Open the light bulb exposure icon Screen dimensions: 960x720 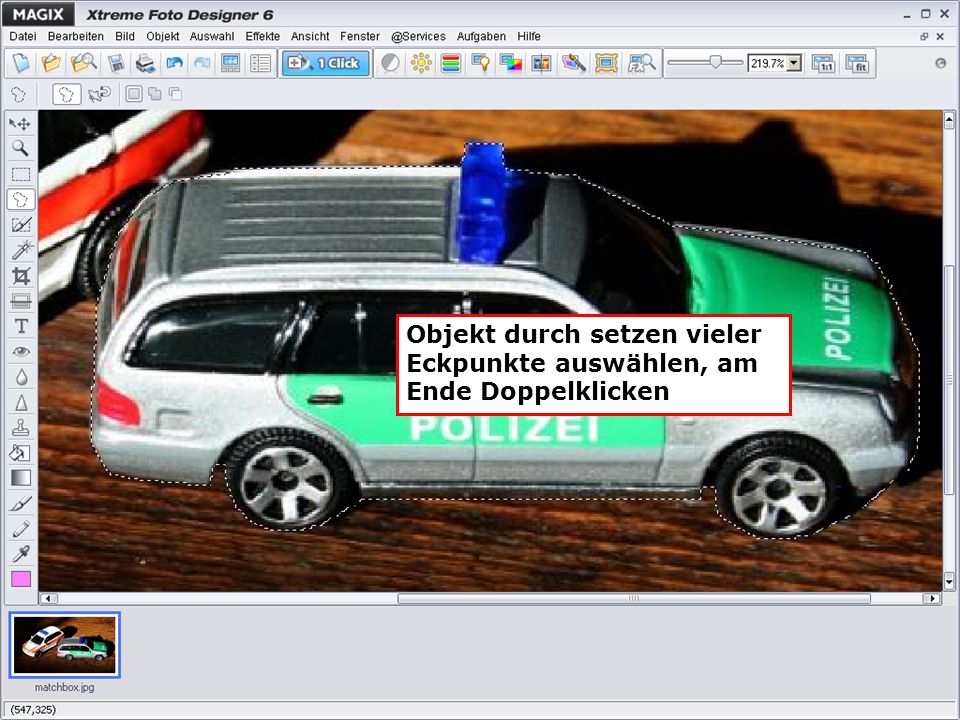click(481, 63)
